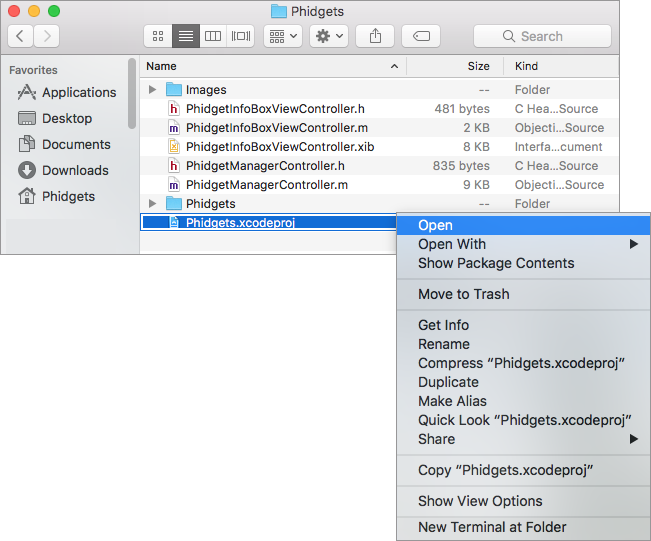Screen dimensions: 651x541
Task: Click file name PhidgetInfoBoxViewController.xib
Action: pyautogui.click(x=280, y=147)
